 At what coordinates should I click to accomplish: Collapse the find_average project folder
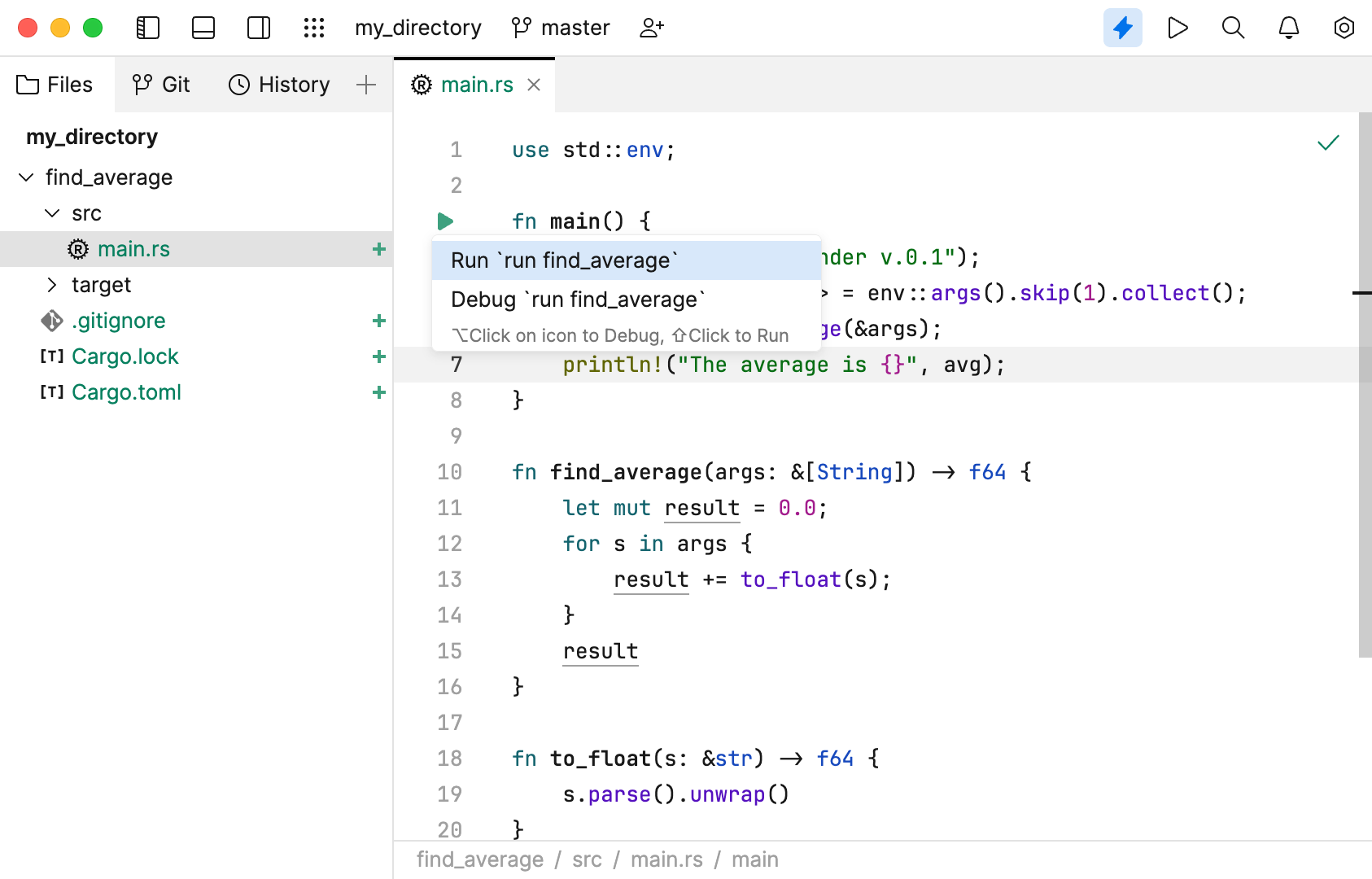[24, 177]
